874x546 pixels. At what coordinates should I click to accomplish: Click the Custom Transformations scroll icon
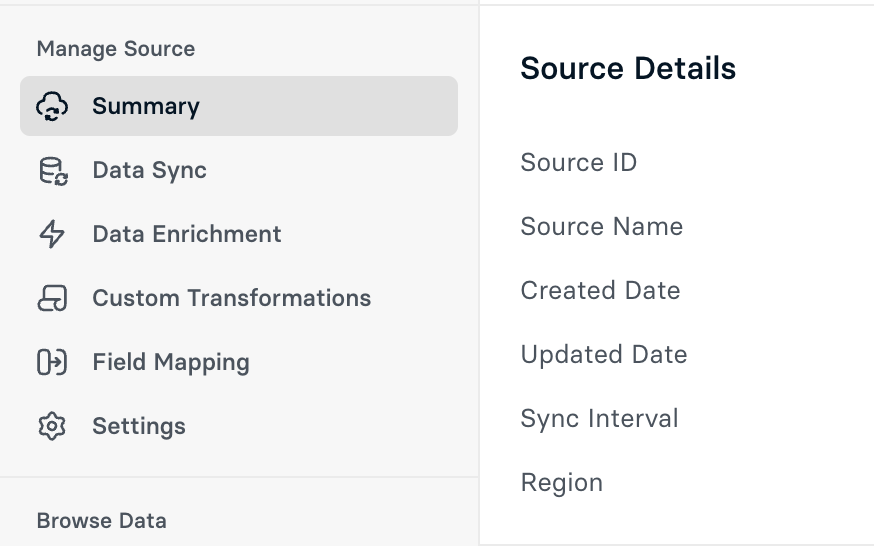click(52, 298)
